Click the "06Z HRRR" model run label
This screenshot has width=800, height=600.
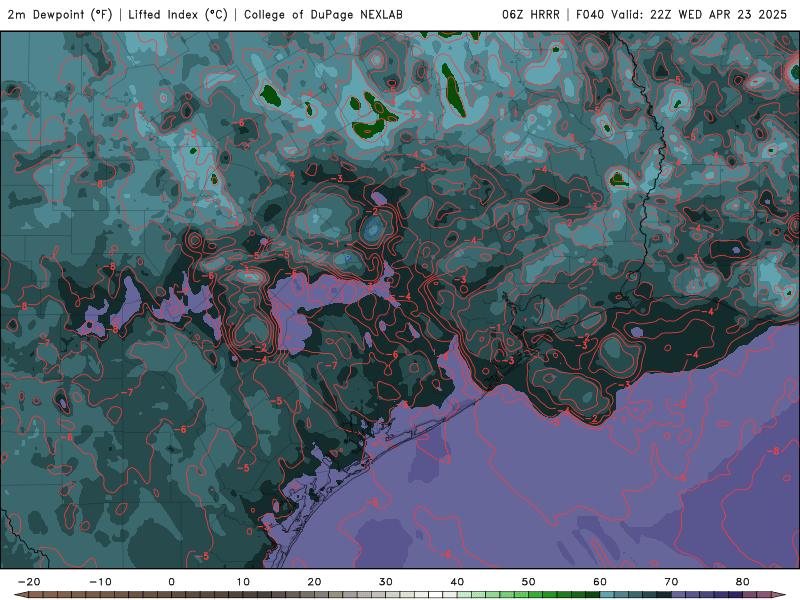pos(531,14)
